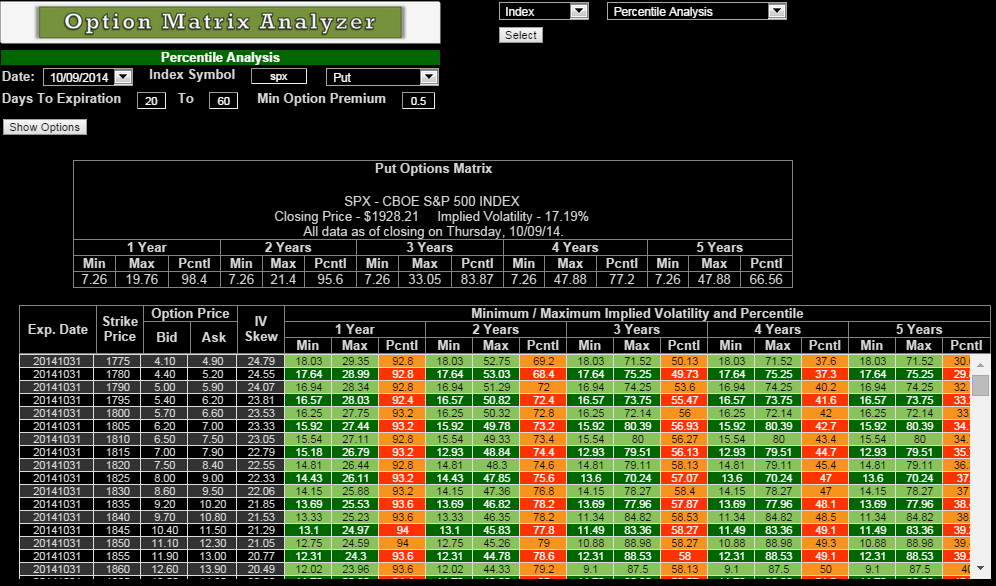
Task: Select the 5 Years header in the matrix
Action: (x=918, y=329)
